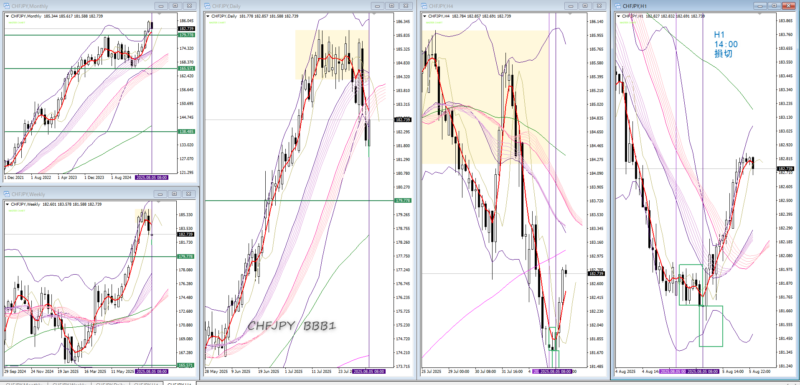The image size is (800, 385).
Task: Select the 'CHFJPY BBB1' label on Daily chart
Action: tap(292, 325)
